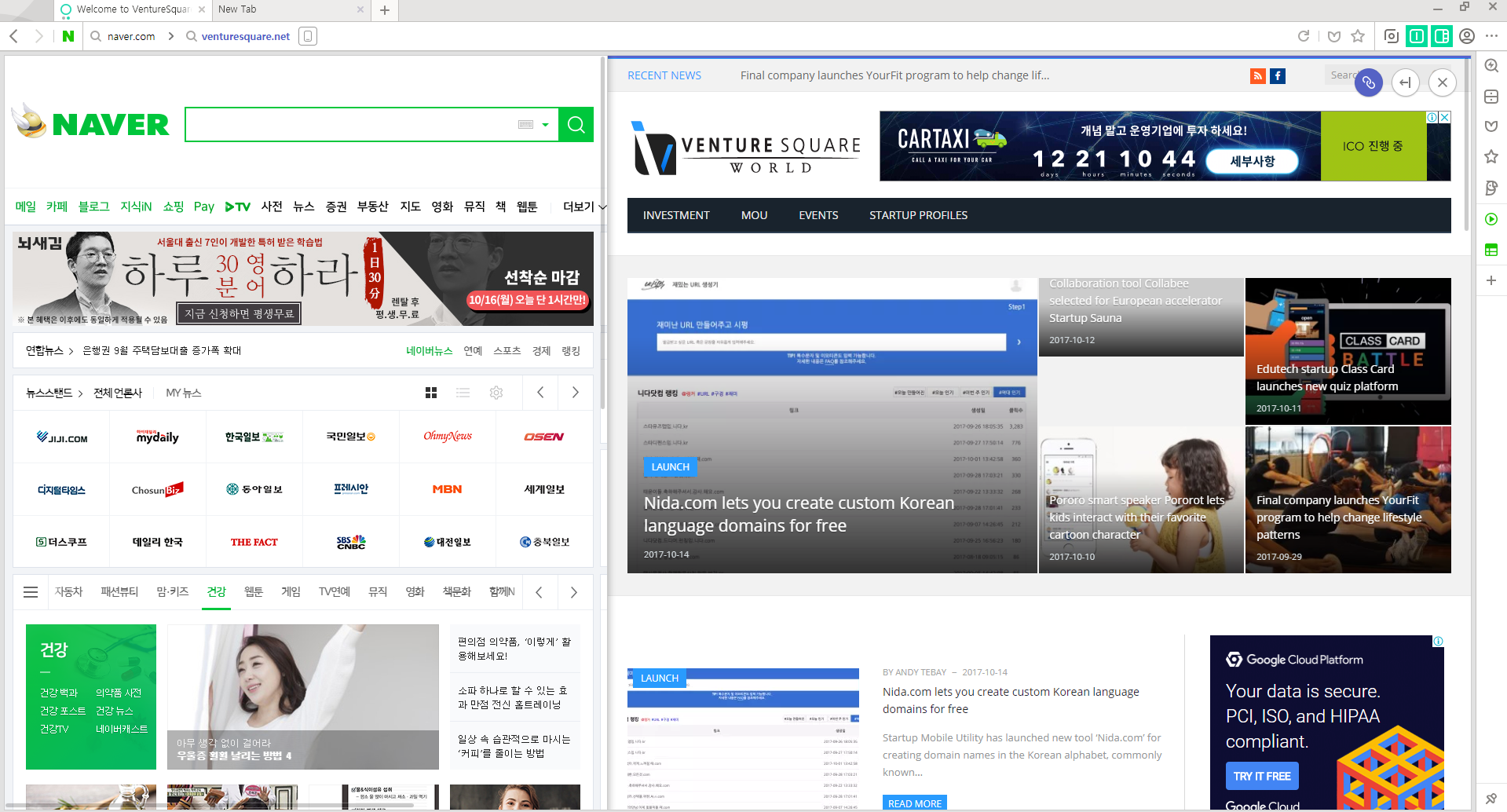Click the READ MORE button
The width and height of the screenshot is (1507, 812).
[x=913, y=803]
